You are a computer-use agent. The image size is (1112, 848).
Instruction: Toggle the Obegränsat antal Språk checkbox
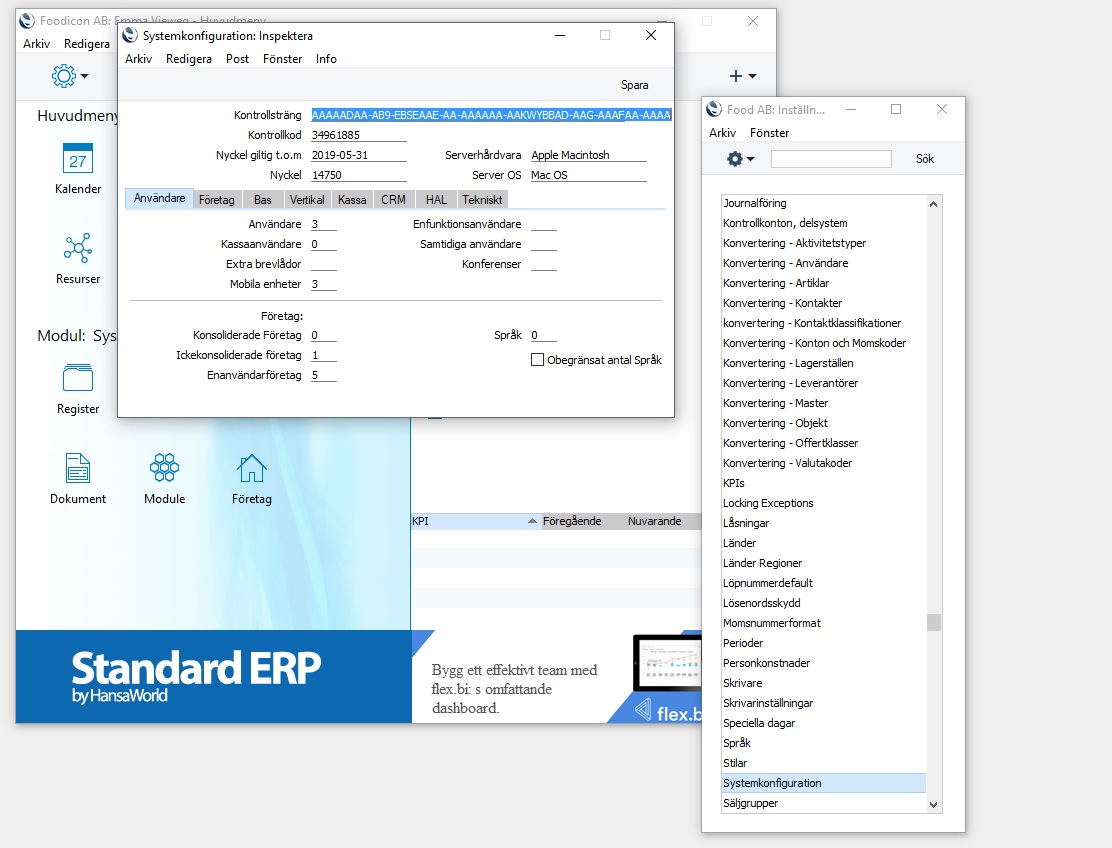coord(538,359)
